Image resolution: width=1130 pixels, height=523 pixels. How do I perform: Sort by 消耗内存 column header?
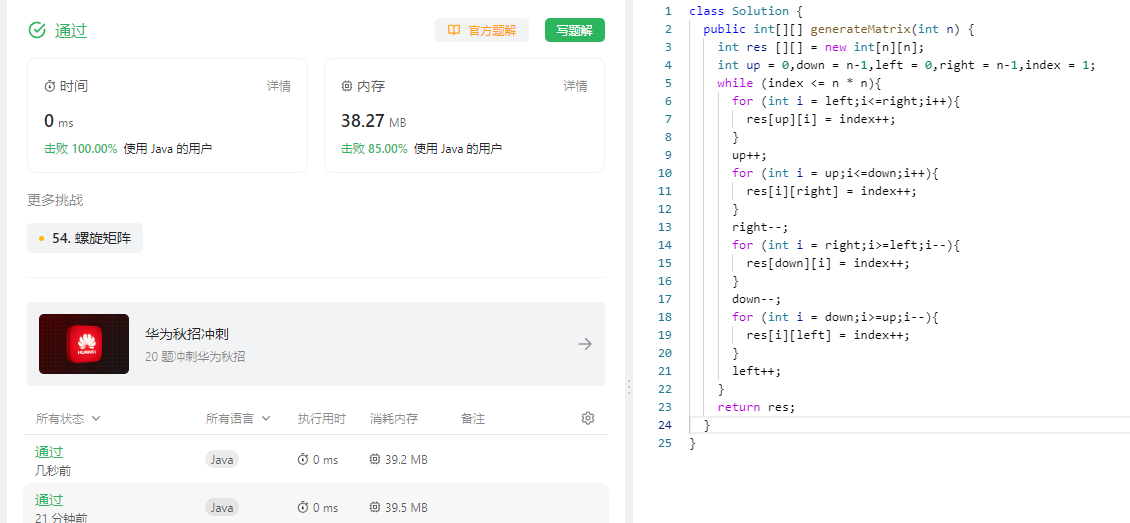coord(393,419)
